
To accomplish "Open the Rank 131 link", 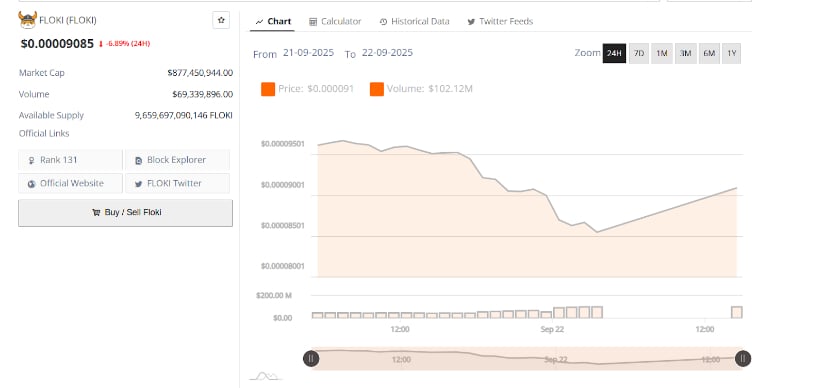I will click(x=70, y=160).
